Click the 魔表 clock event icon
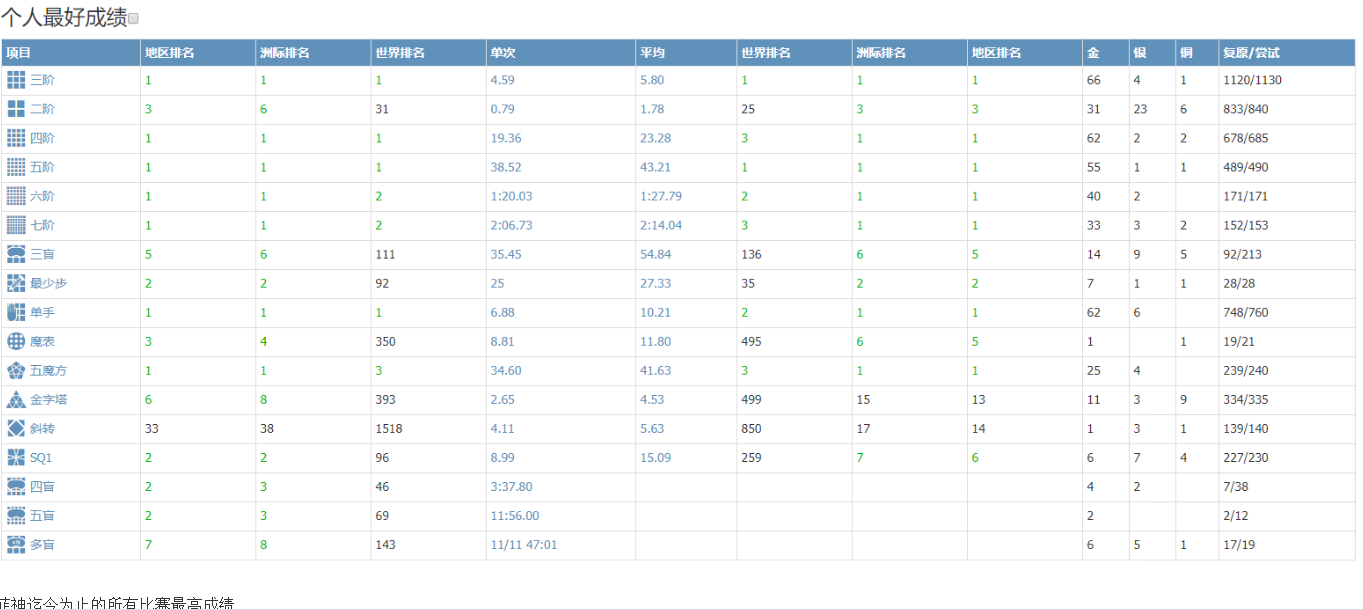 [x=16, y=341]
